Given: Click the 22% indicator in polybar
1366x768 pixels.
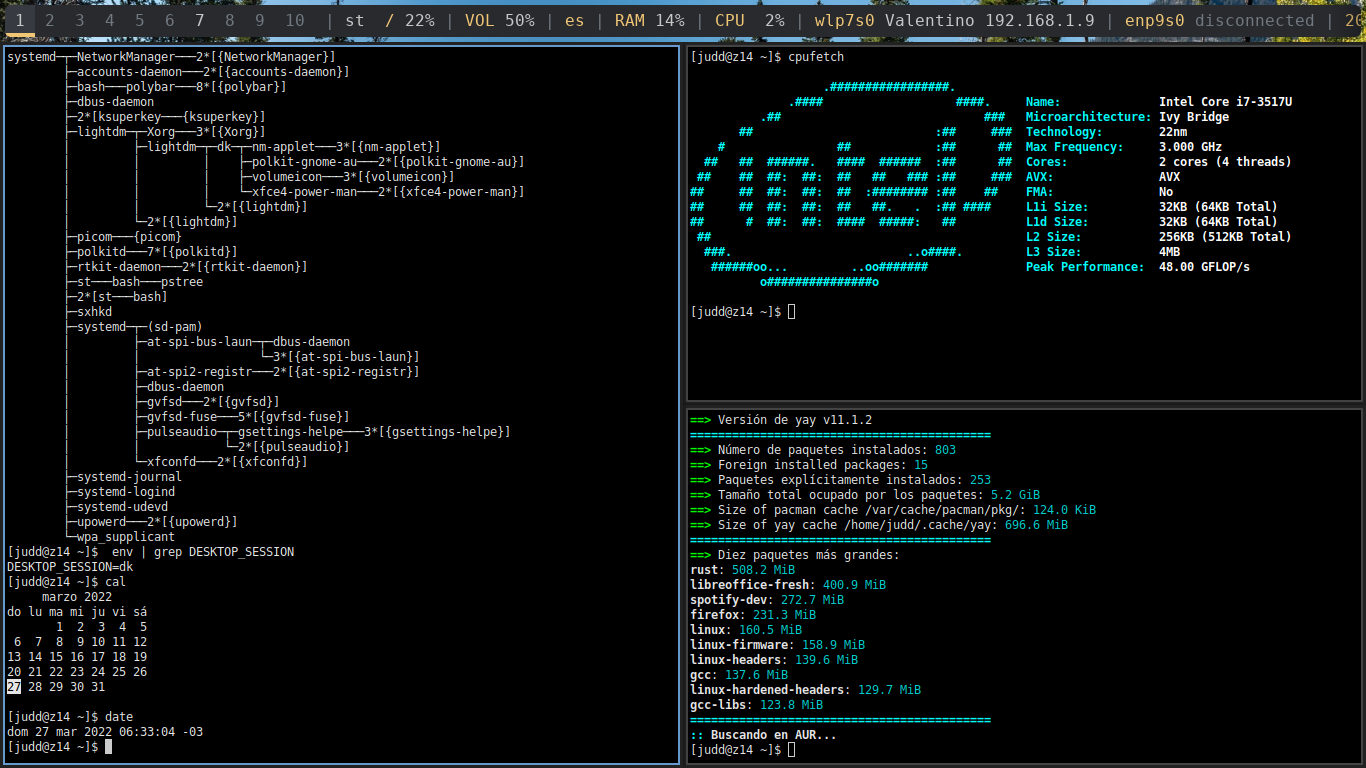Looking at the screenshot, I should coord(409,20).
